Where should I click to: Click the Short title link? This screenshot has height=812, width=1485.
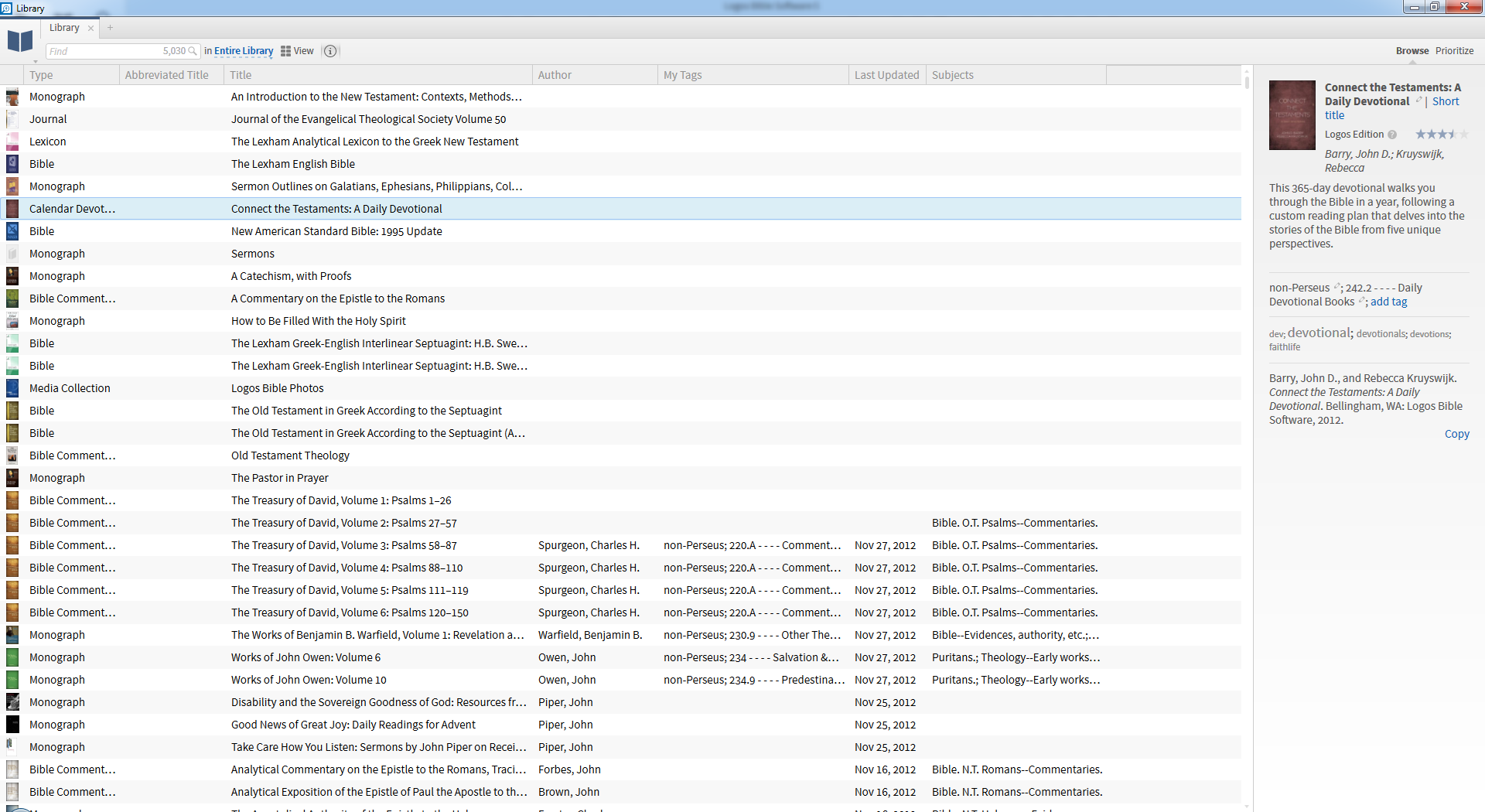(x=1446, y=101)
